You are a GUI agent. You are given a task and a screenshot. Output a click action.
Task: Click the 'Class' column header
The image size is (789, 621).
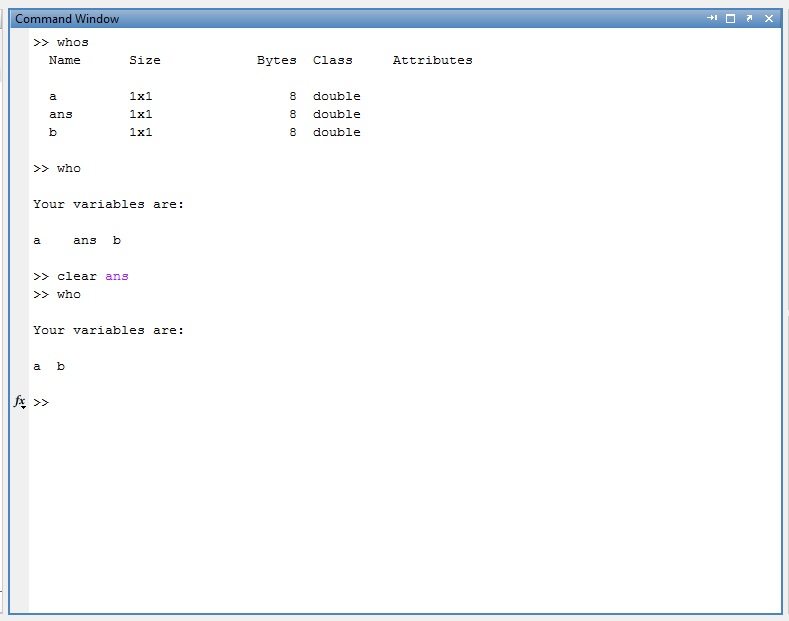pyautogui.click(x=333, y=60)
